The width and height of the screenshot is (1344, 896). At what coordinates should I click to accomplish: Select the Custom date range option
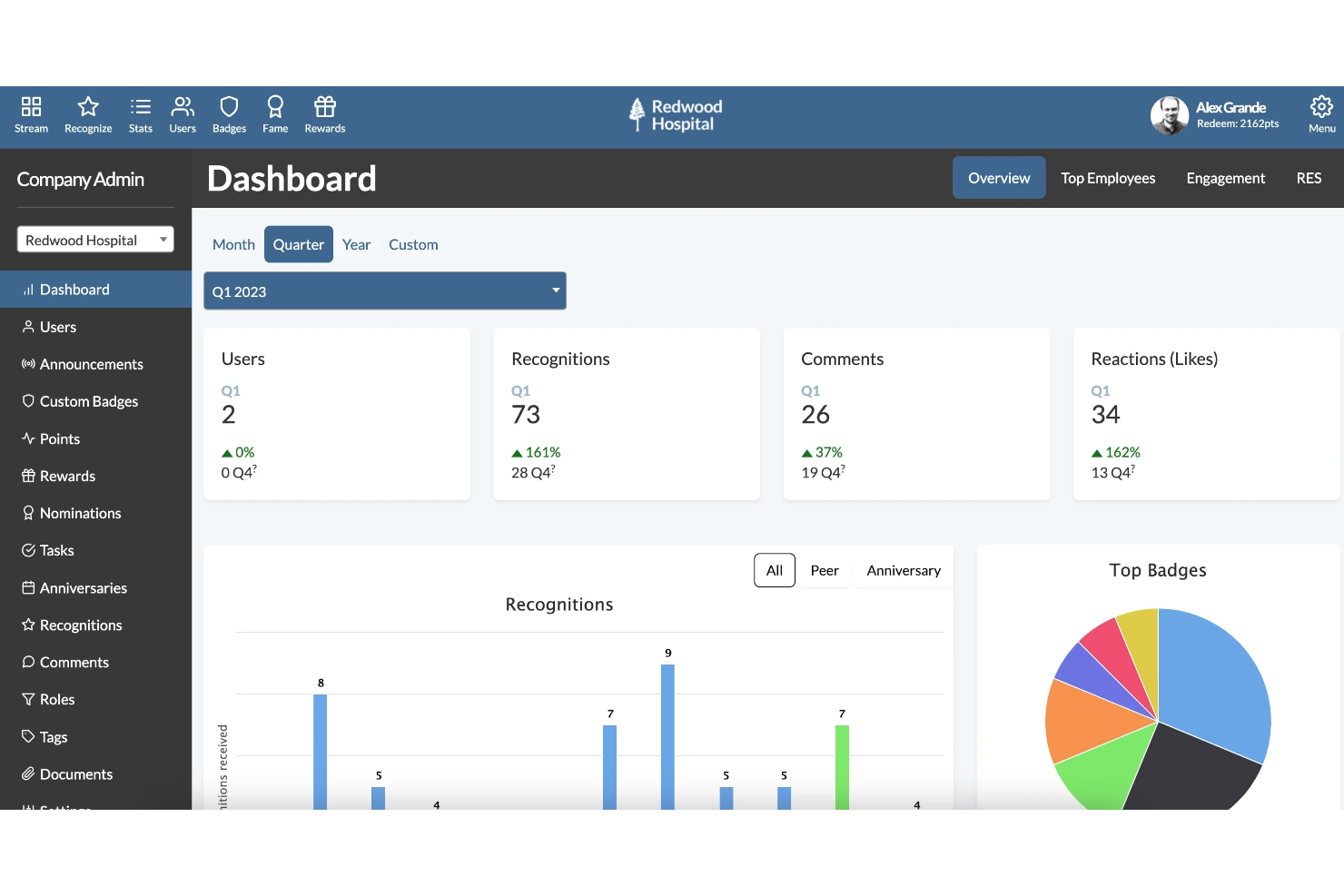point(413,245)
